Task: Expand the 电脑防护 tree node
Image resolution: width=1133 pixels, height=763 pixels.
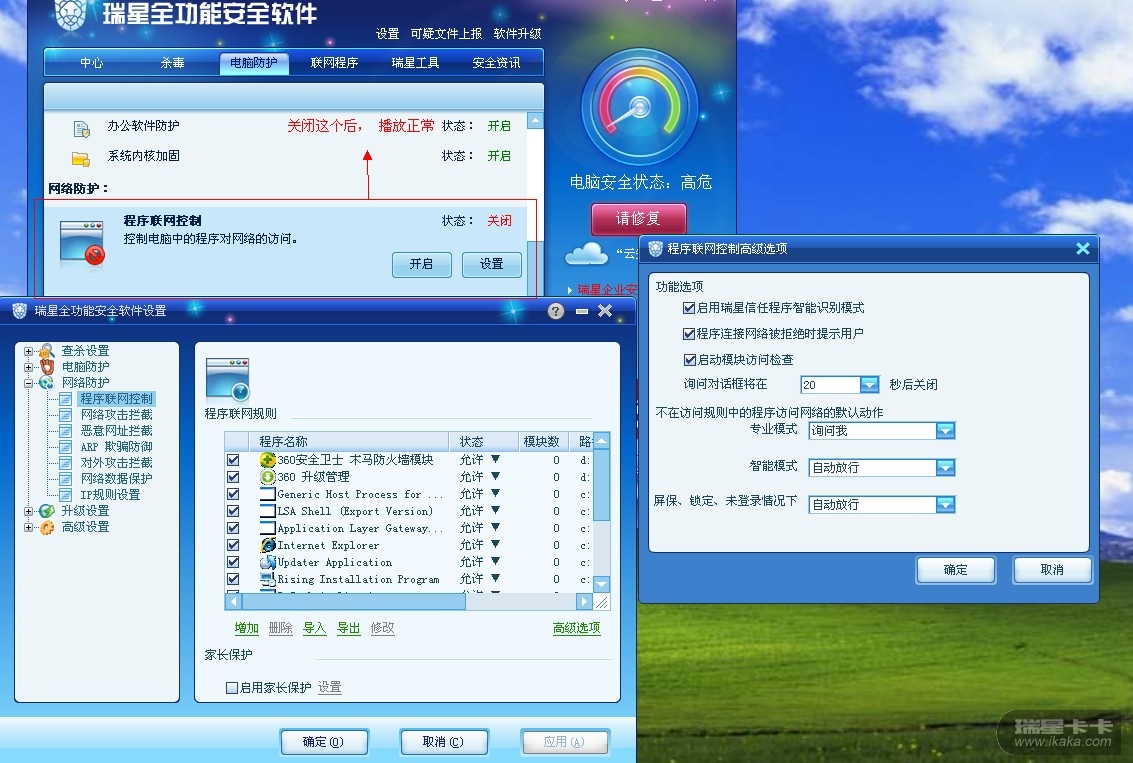Action: tap(28, 367)
